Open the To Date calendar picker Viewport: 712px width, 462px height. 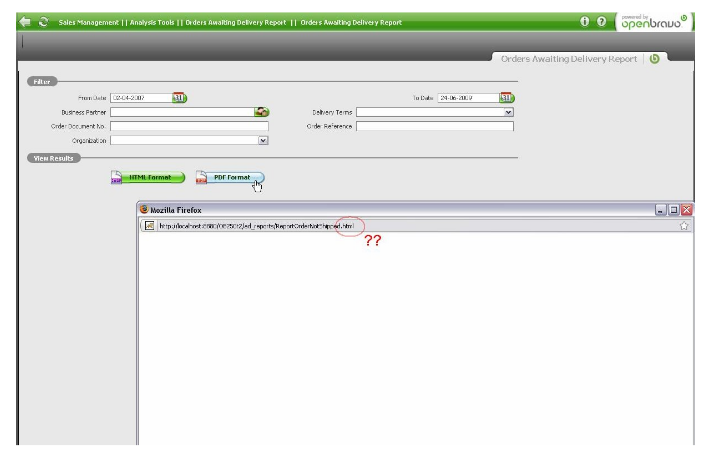coord(506,98)
